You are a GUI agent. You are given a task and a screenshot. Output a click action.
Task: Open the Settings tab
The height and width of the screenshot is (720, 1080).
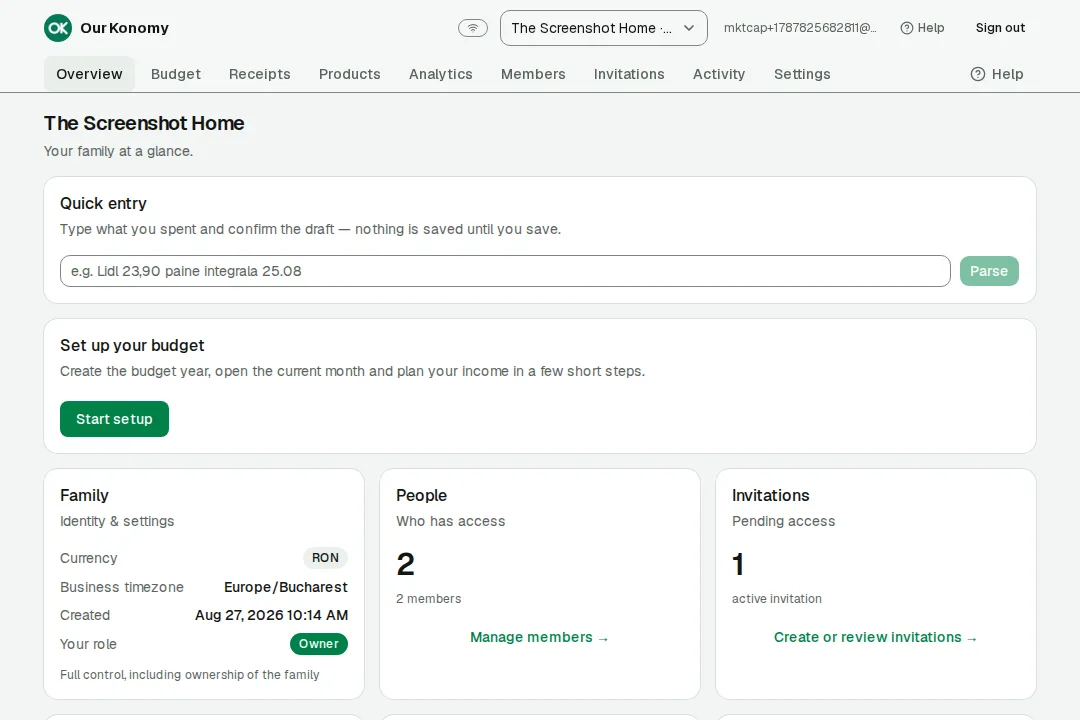[x=802, y=74]
